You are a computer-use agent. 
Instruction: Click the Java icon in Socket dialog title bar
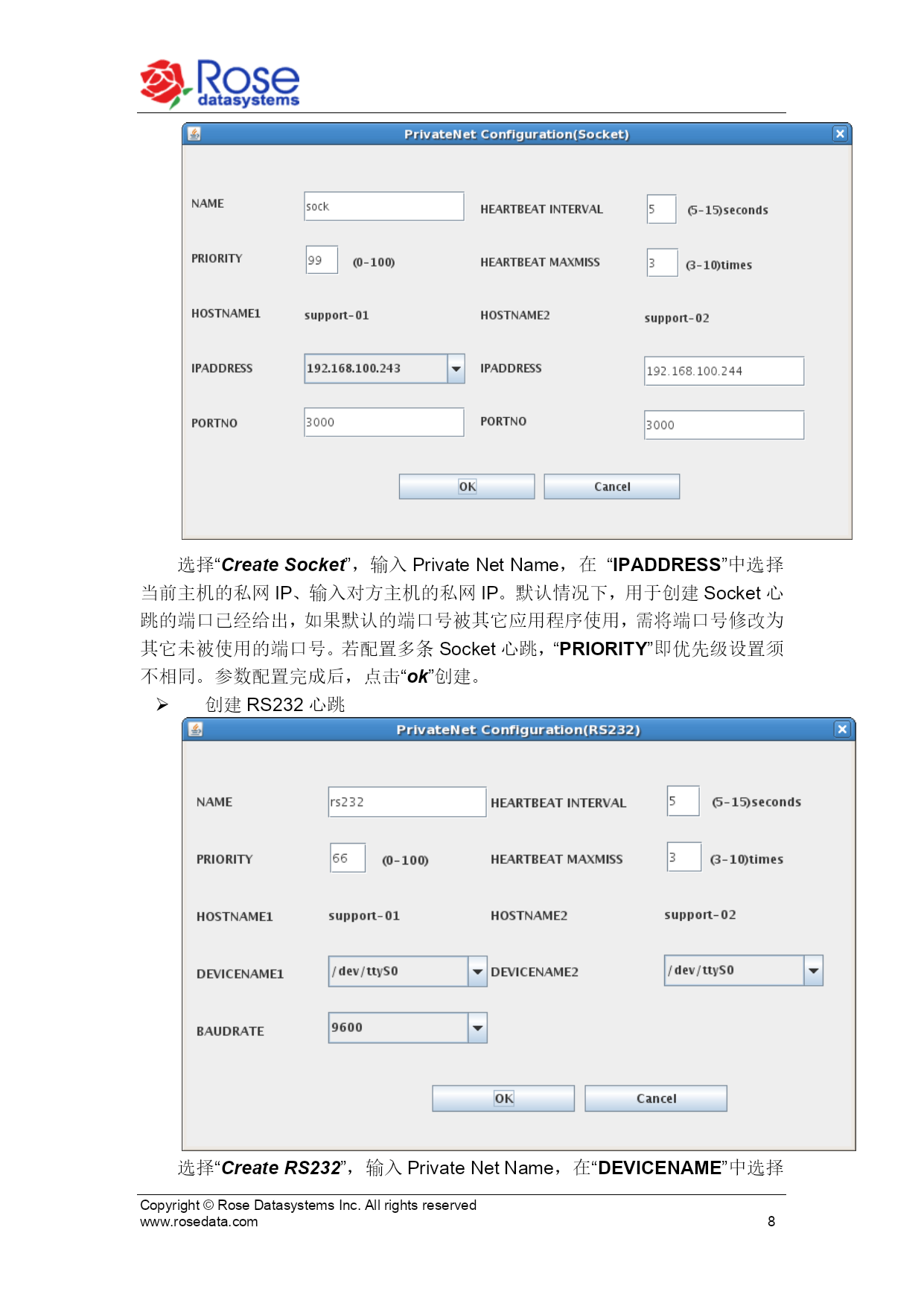(194, 134)
